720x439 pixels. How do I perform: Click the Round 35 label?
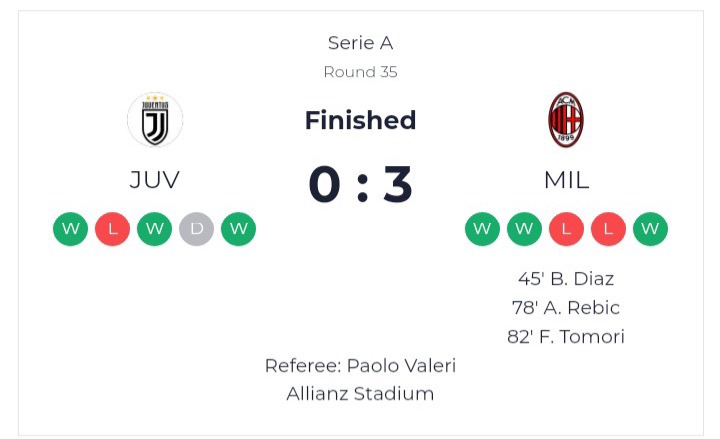pyautogui.click(x=360, y=72)
